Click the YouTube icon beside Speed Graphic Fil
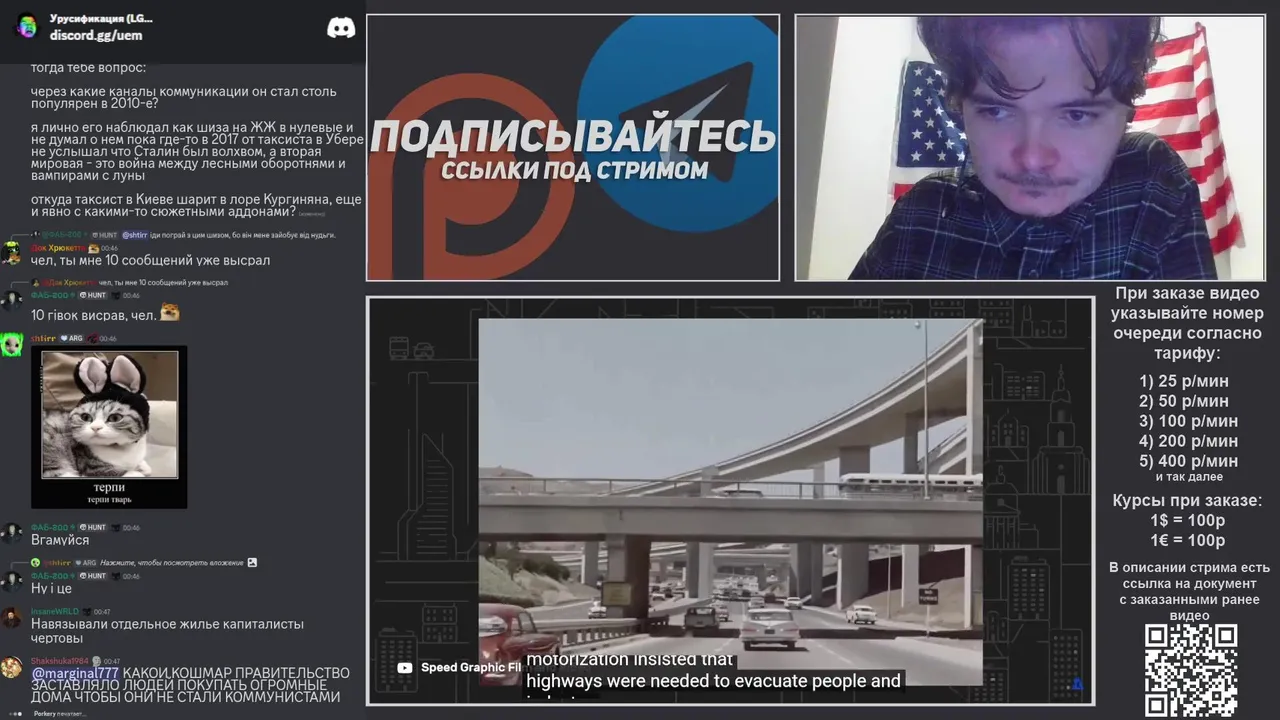The height and width of the screenshot is (720, 1280). click(x=404, y=668)
